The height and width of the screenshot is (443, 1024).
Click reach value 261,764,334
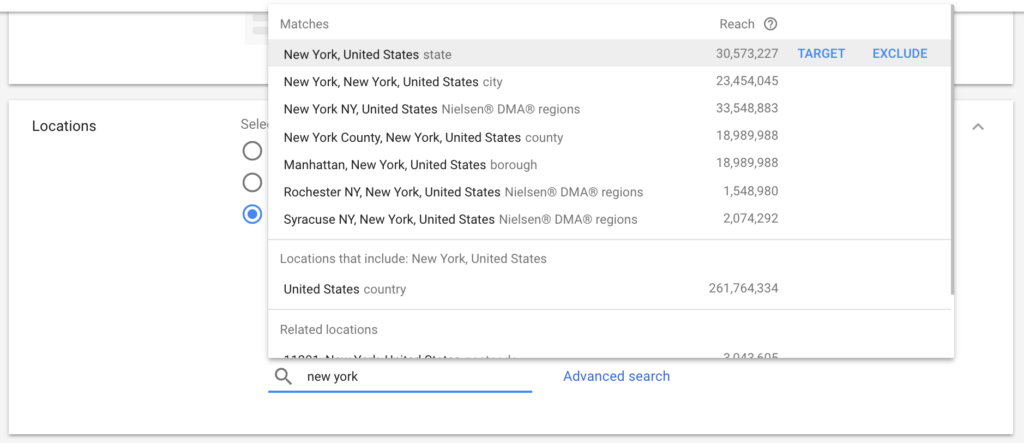pyautogui.click(x=743, y=288)
